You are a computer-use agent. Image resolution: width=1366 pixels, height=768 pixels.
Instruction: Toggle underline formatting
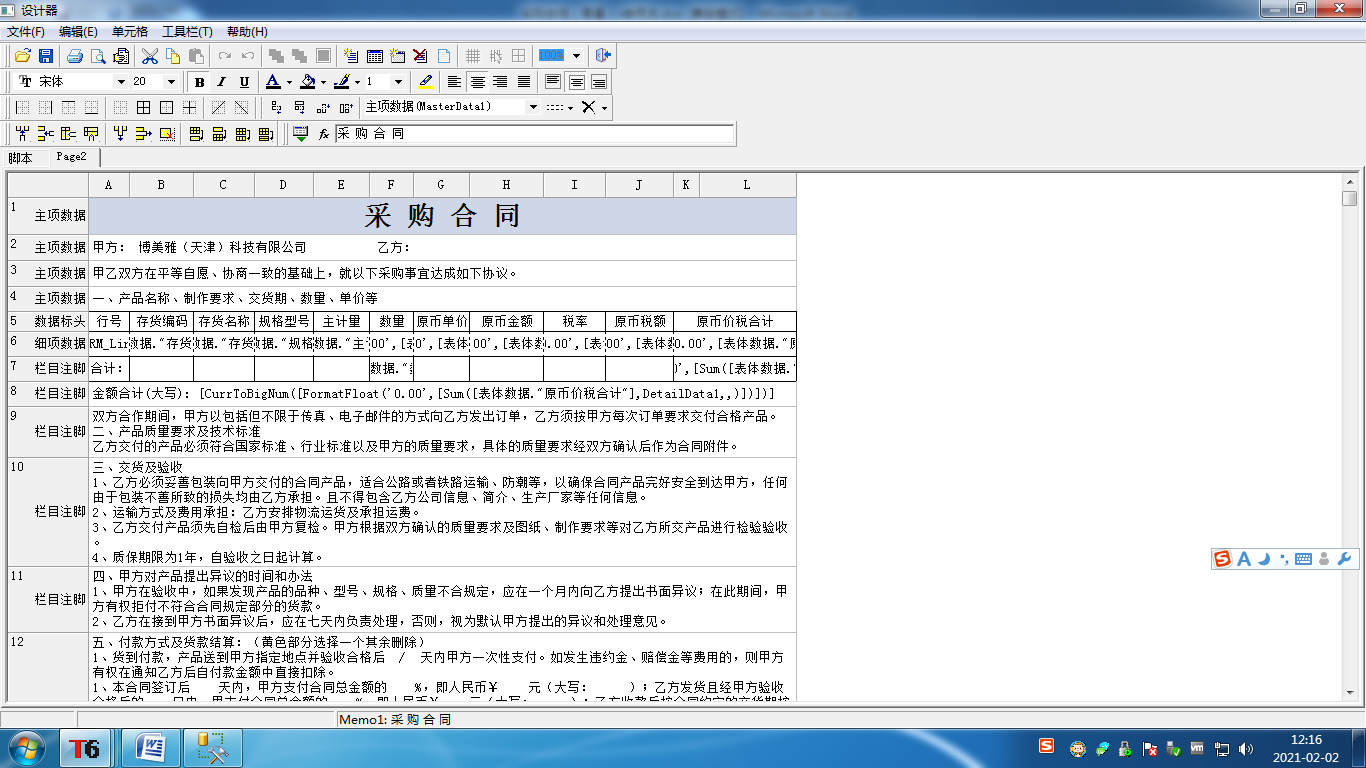coord(244,82)
